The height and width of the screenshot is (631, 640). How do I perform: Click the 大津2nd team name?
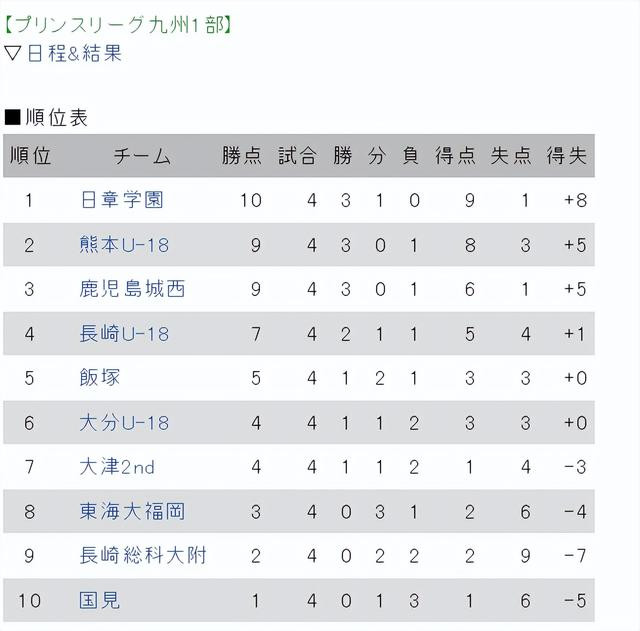(117, 467)
